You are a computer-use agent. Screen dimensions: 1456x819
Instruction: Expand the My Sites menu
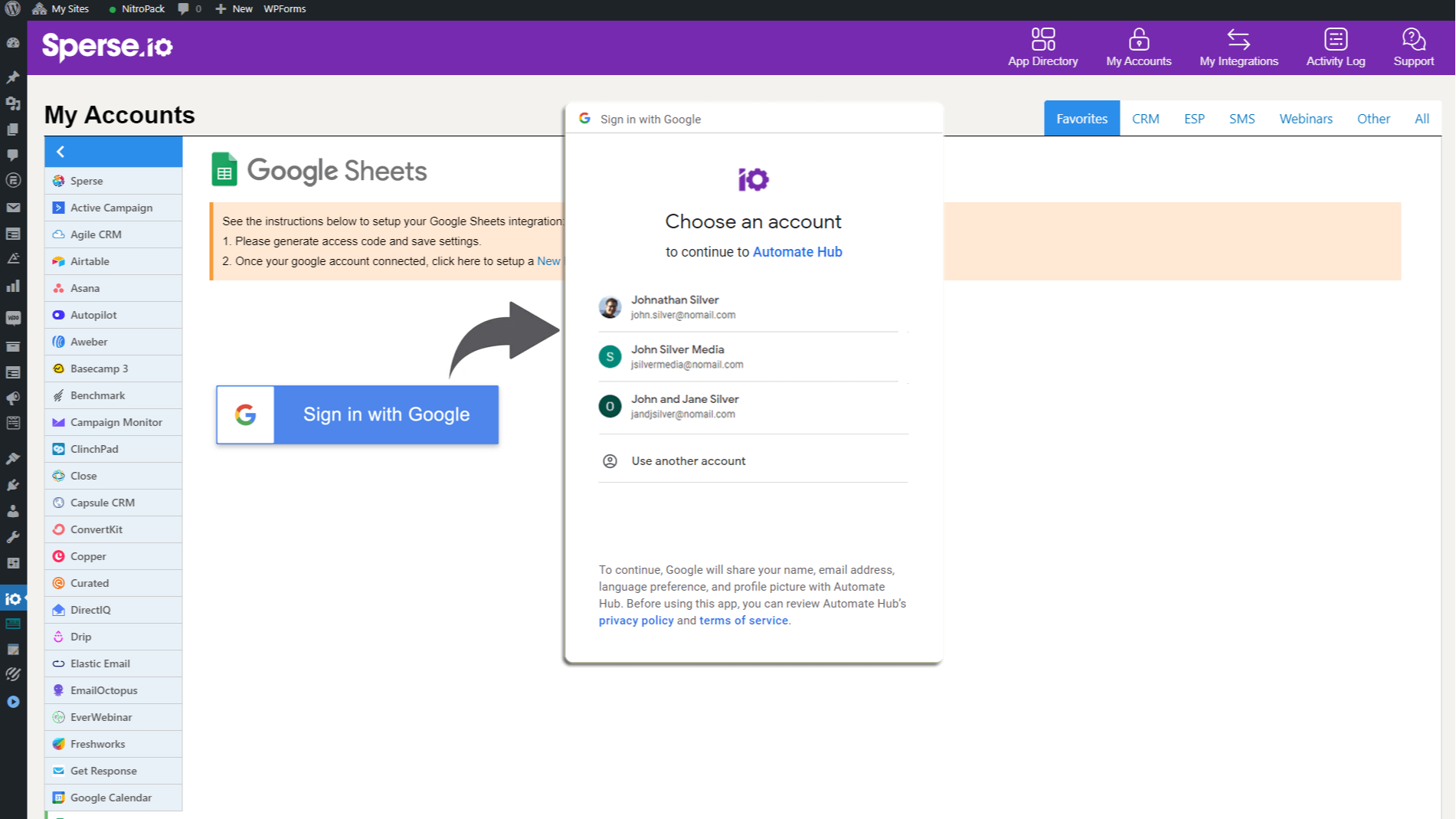[61, 9]
